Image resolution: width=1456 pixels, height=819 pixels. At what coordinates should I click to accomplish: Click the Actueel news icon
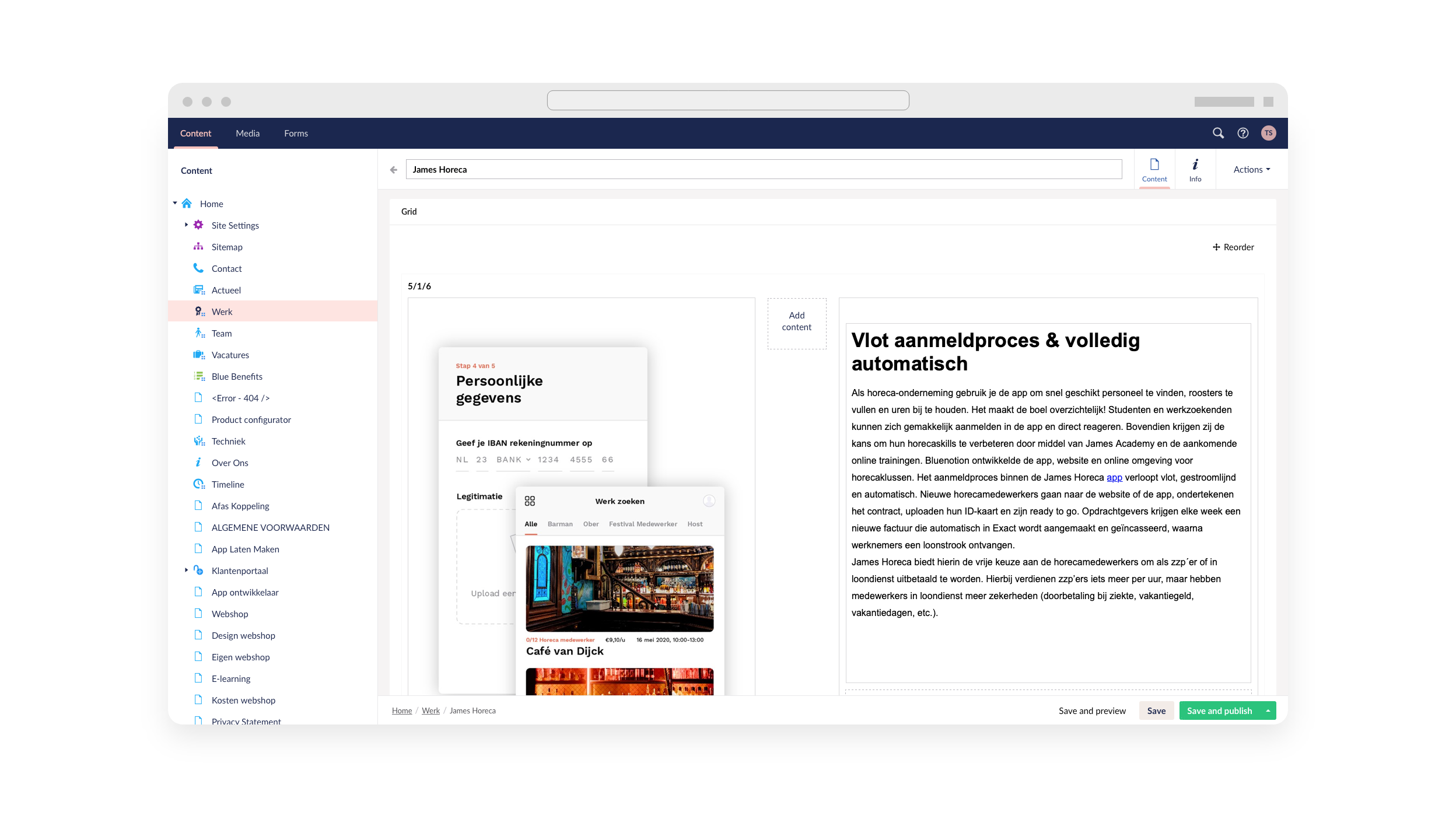(x=199, y=290)
